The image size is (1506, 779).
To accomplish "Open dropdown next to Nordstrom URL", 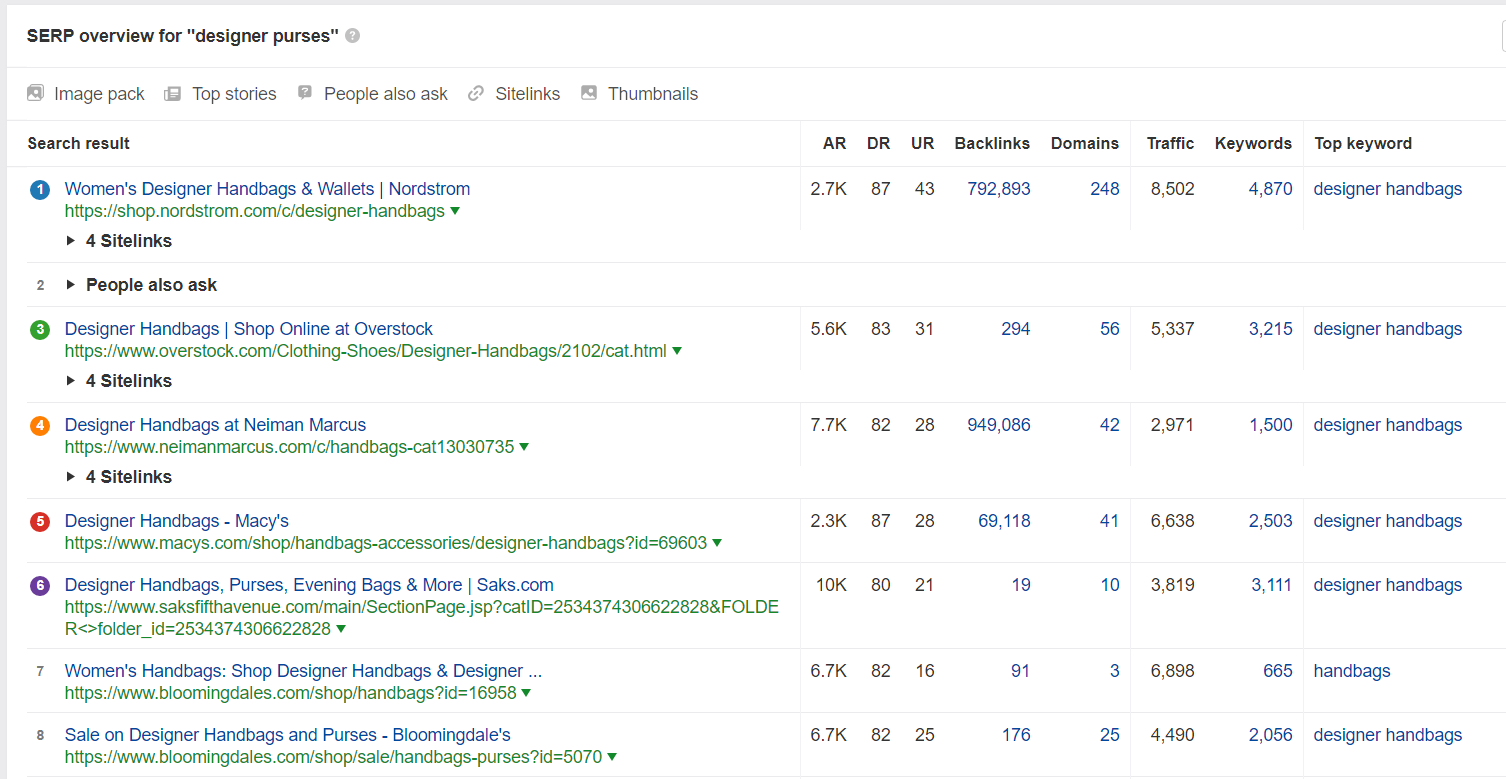I will (455, 211).
